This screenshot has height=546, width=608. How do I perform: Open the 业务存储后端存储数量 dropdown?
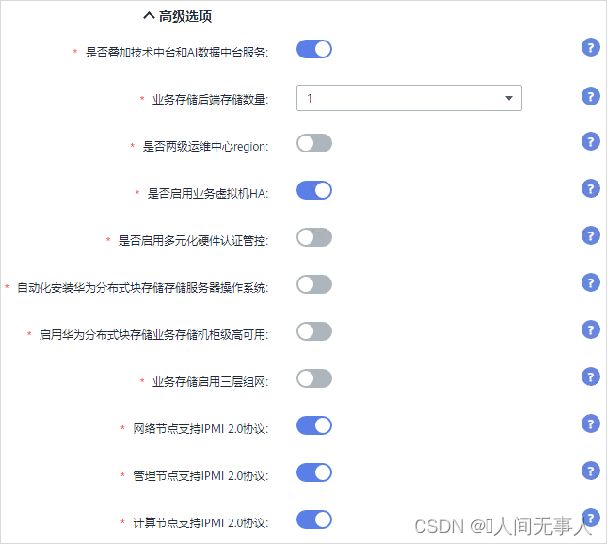pyautogui.click(x=409, y=98)
